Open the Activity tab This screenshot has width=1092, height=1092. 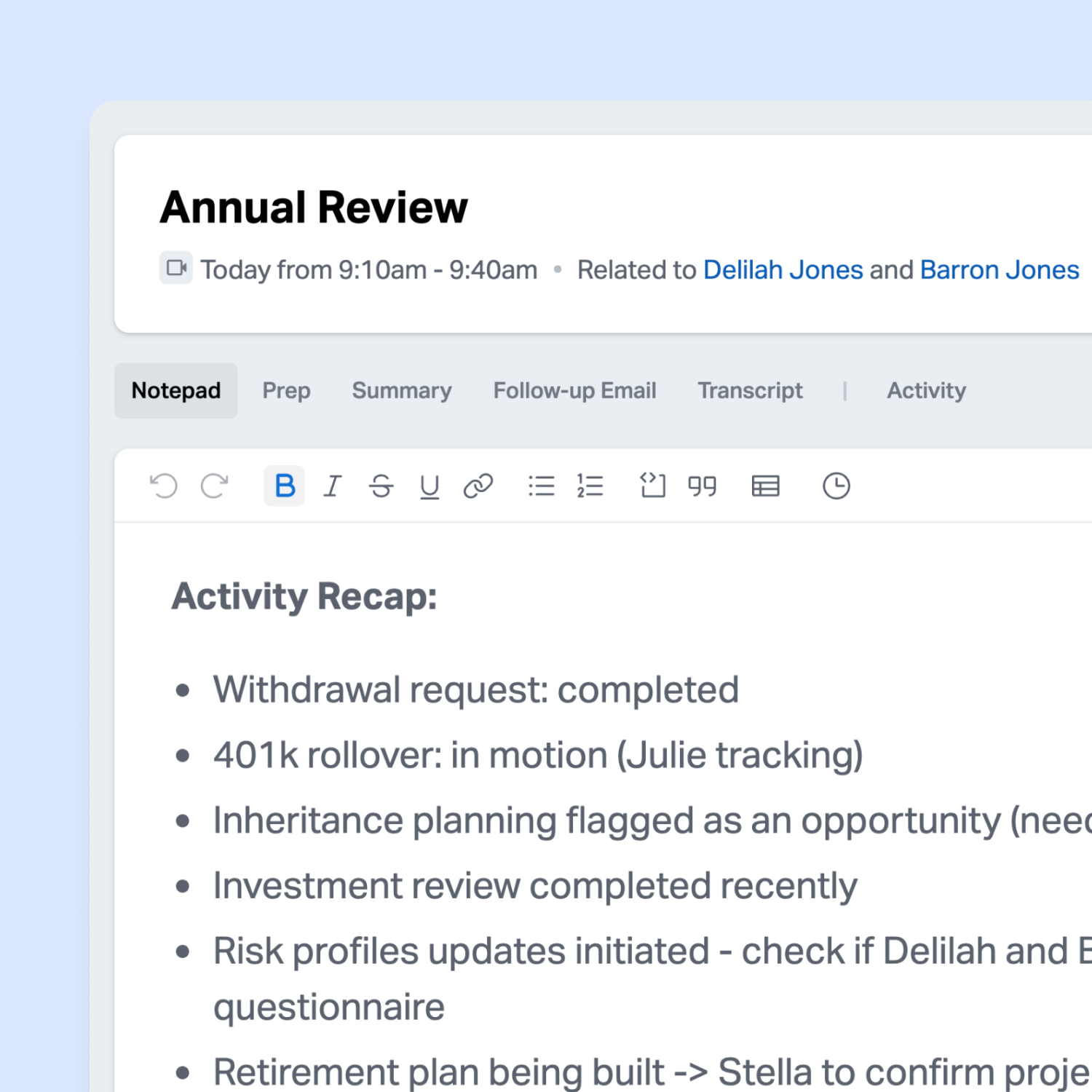926,391
